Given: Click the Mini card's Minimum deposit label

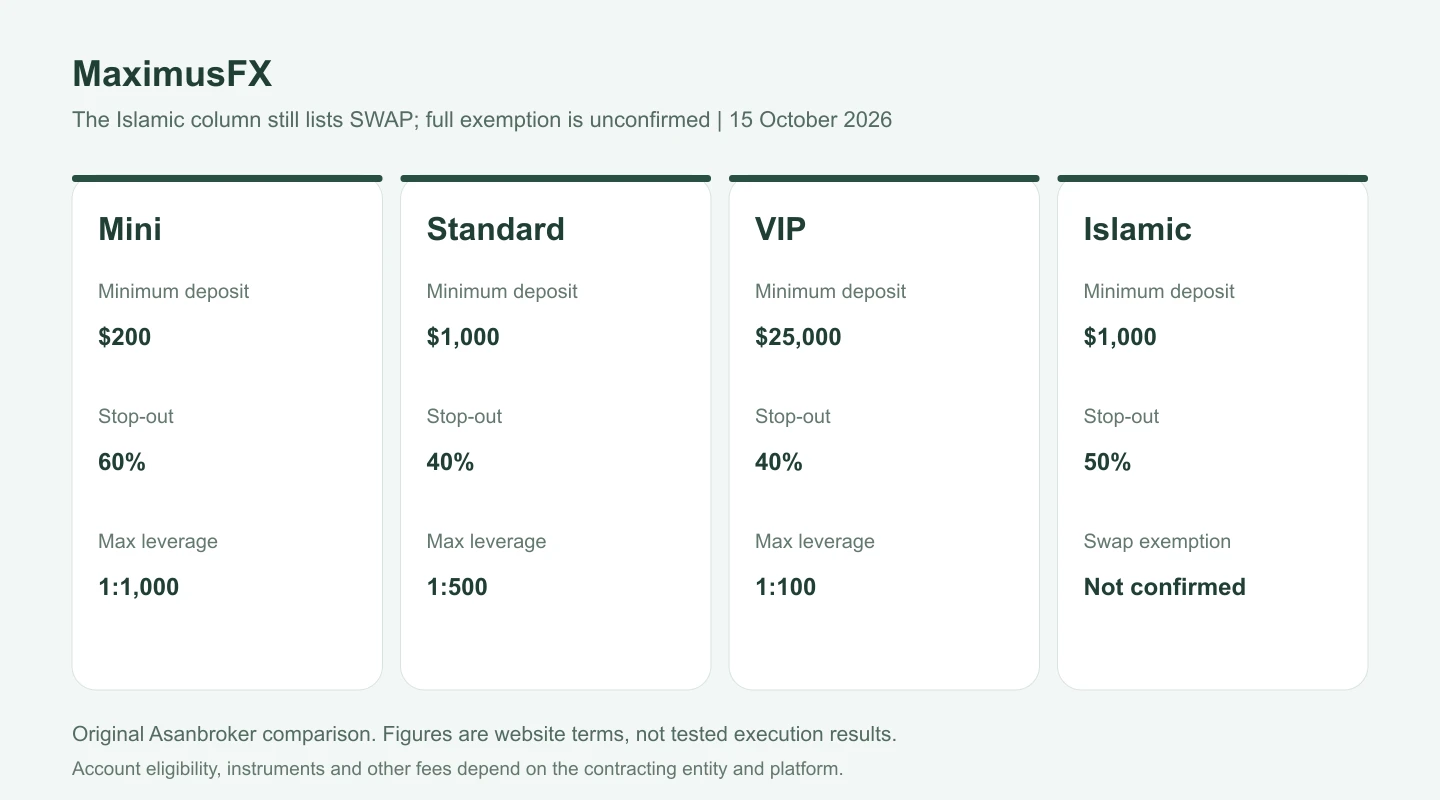Looking at the screenshot, I should (174, 292).
